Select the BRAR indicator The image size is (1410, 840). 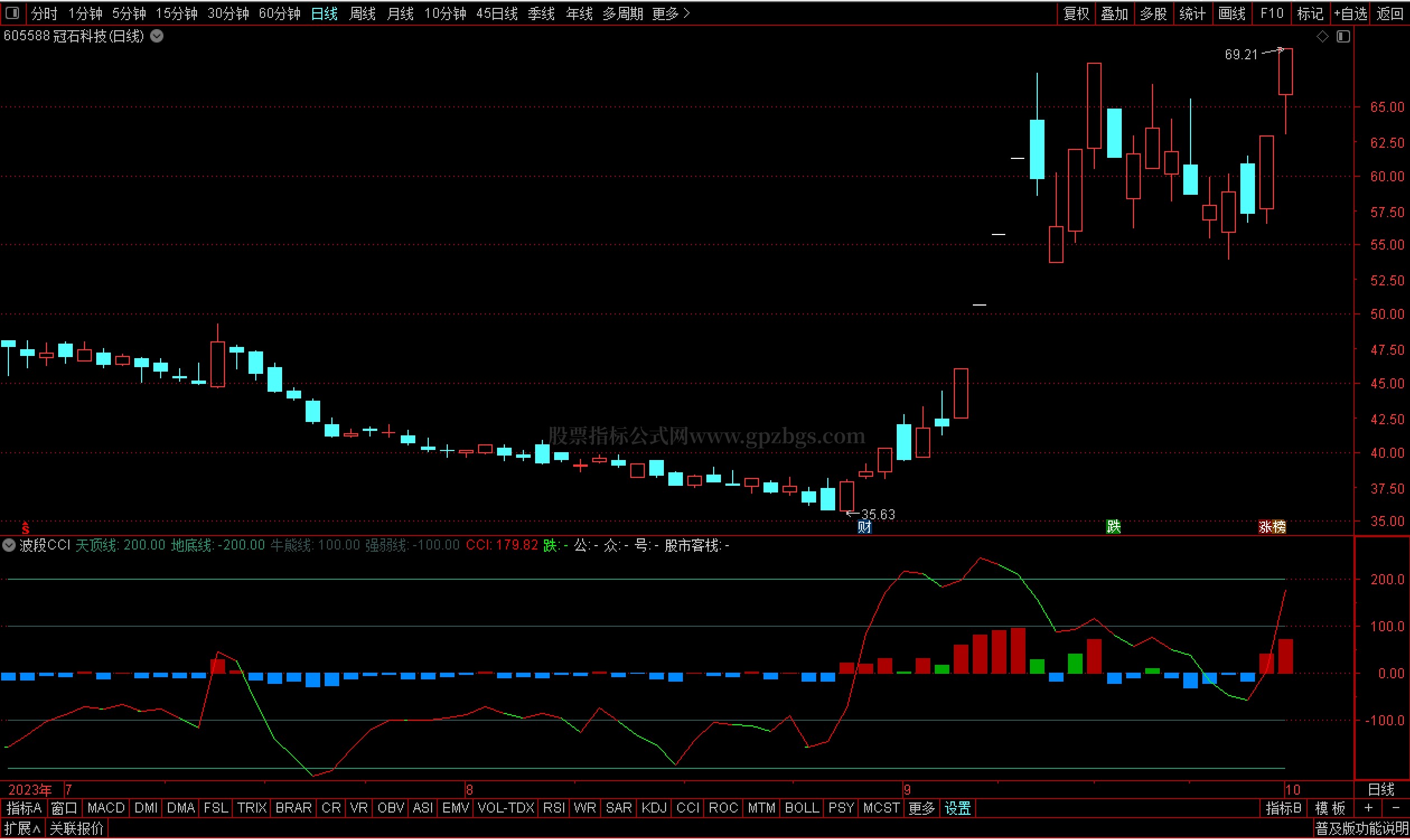point(293,809)
